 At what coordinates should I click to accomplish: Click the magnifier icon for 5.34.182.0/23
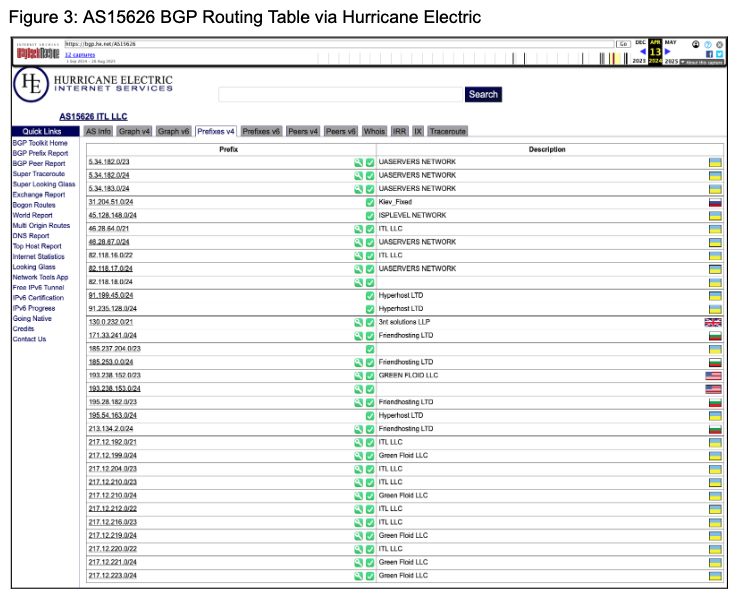[x=358, y=162]
